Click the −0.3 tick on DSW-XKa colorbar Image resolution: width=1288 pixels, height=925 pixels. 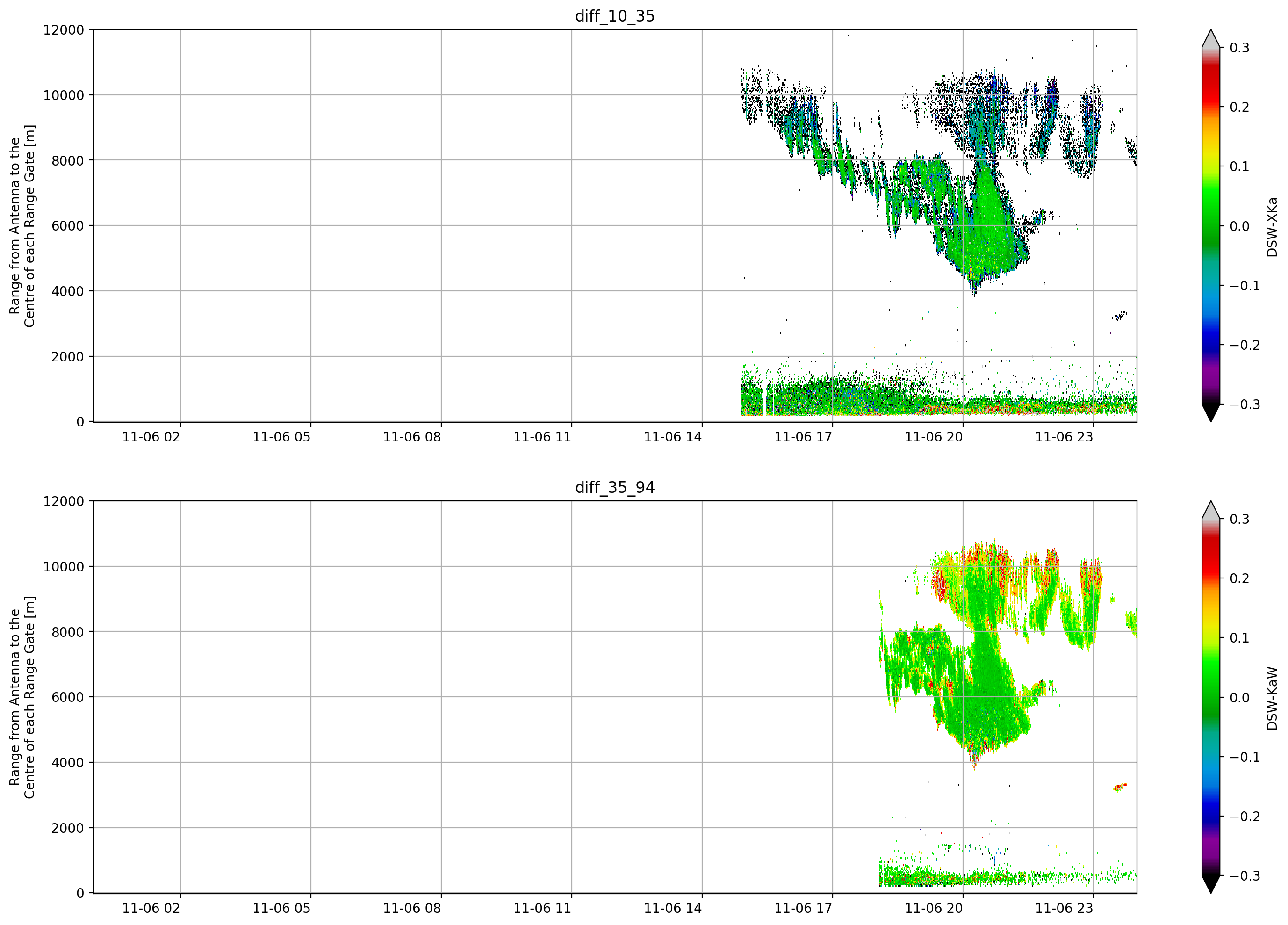coord(1245,405)
